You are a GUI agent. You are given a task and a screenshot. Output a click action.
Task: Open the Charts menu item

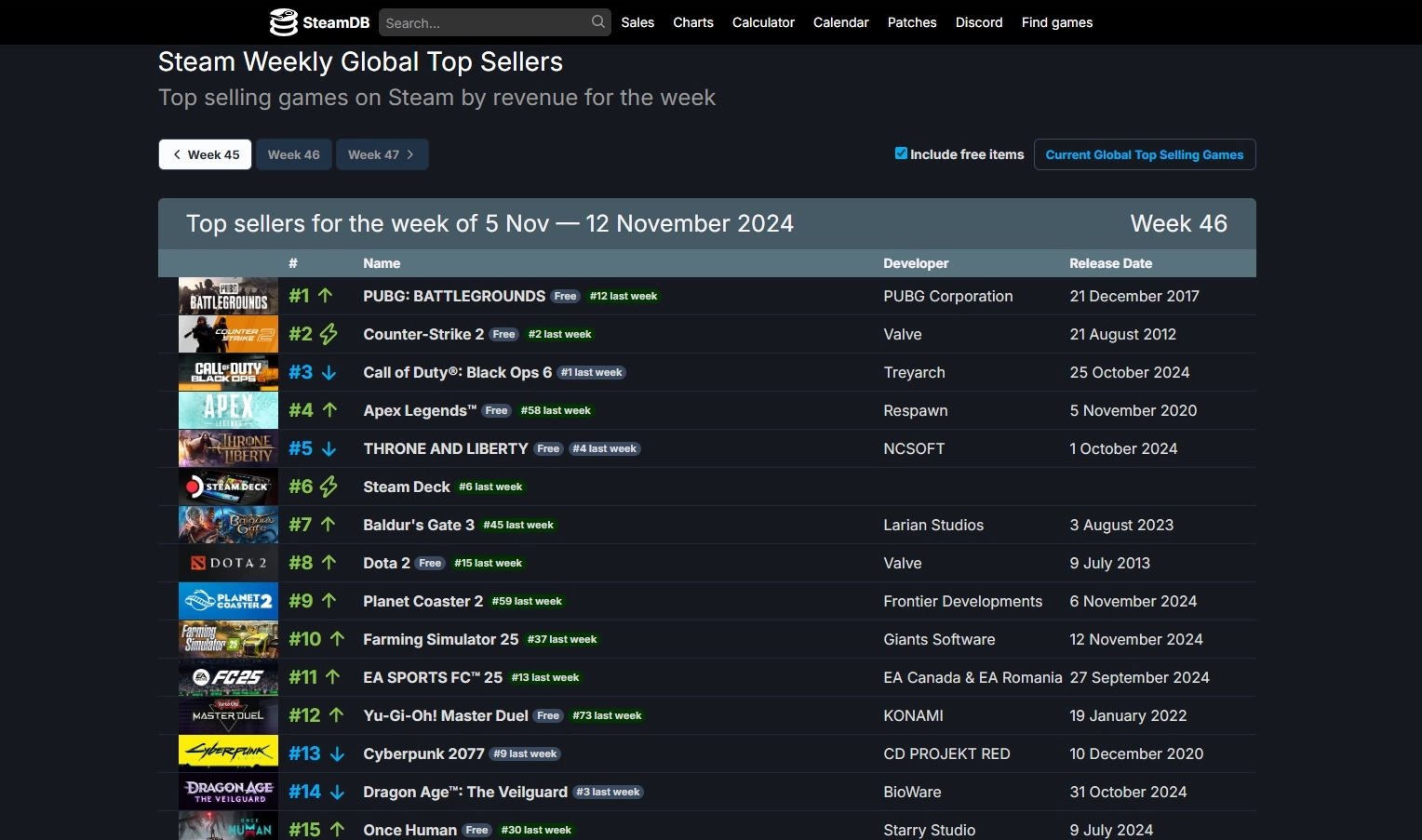pyautogui.click(x=693, y=22)
